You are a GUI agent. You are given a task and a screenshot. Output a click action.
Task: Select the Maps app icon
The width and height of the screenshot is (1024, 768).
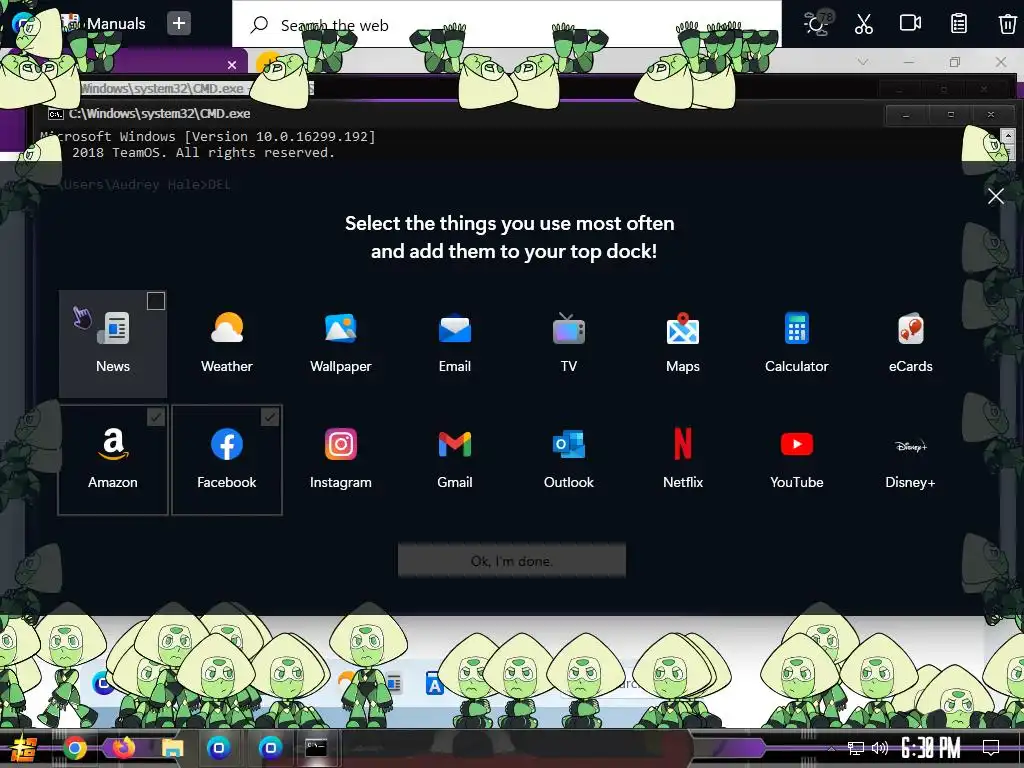pos(682,328)
